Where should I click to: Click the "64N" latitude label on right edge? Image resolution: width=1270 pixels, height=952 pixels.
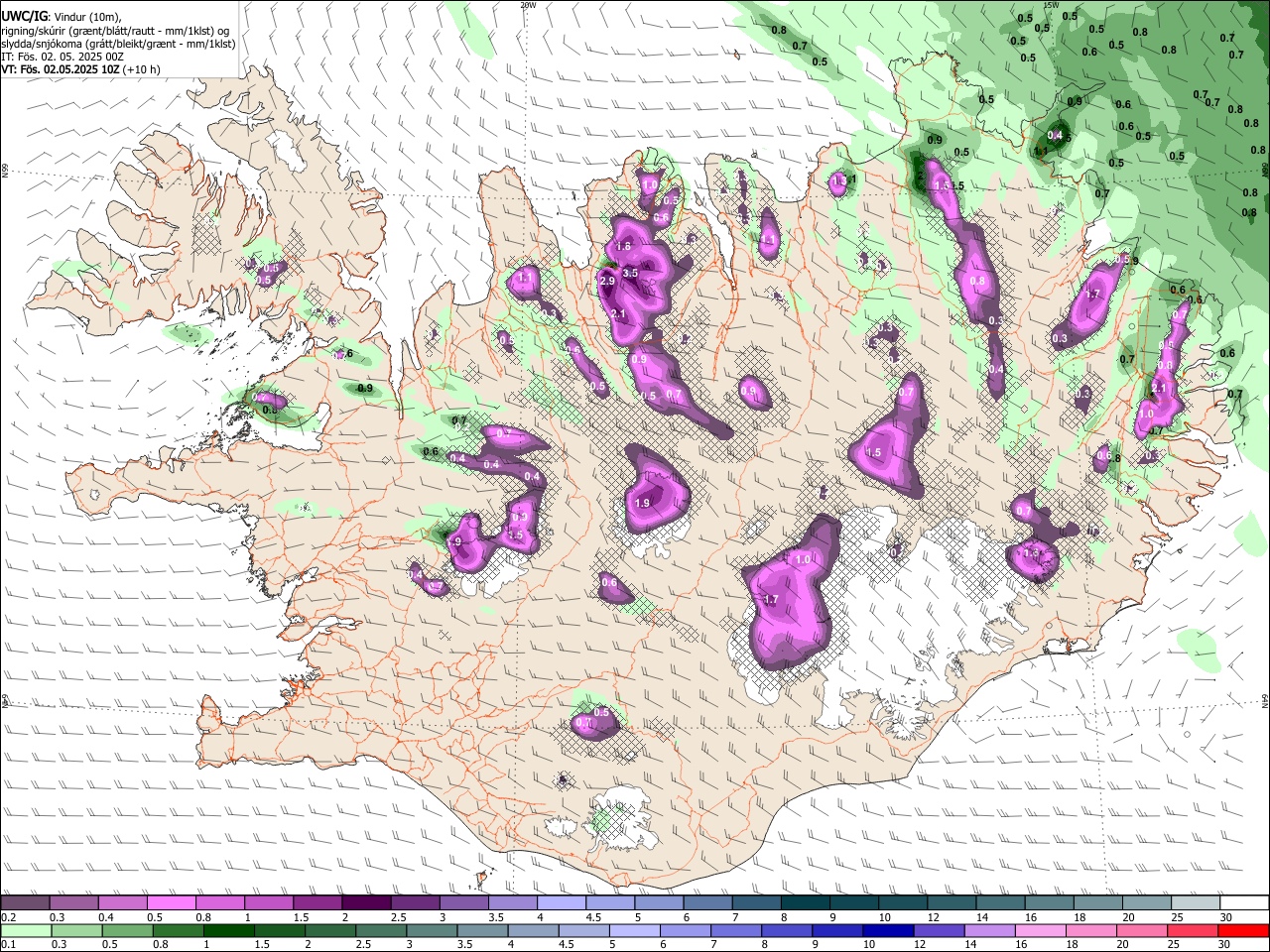[1265, 700]
